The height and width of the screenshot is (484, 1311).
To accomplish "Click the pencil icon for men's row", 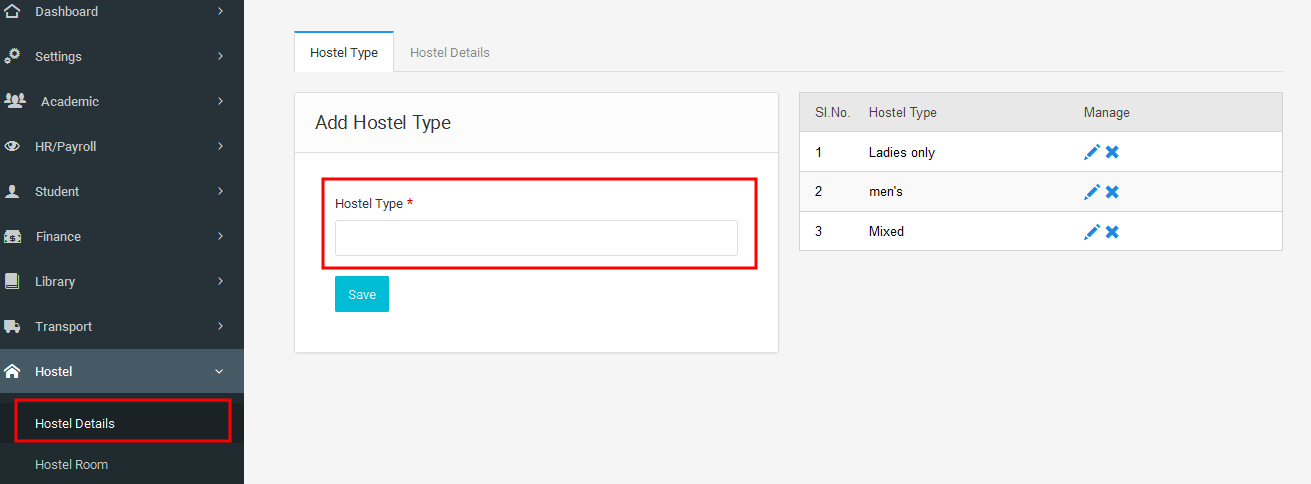I will [x=1092, y=192].
